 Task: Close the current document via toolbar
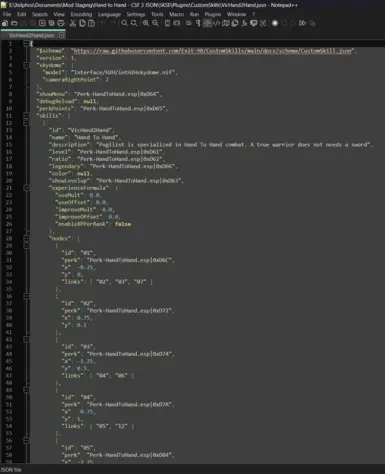[x=42, y=23]
